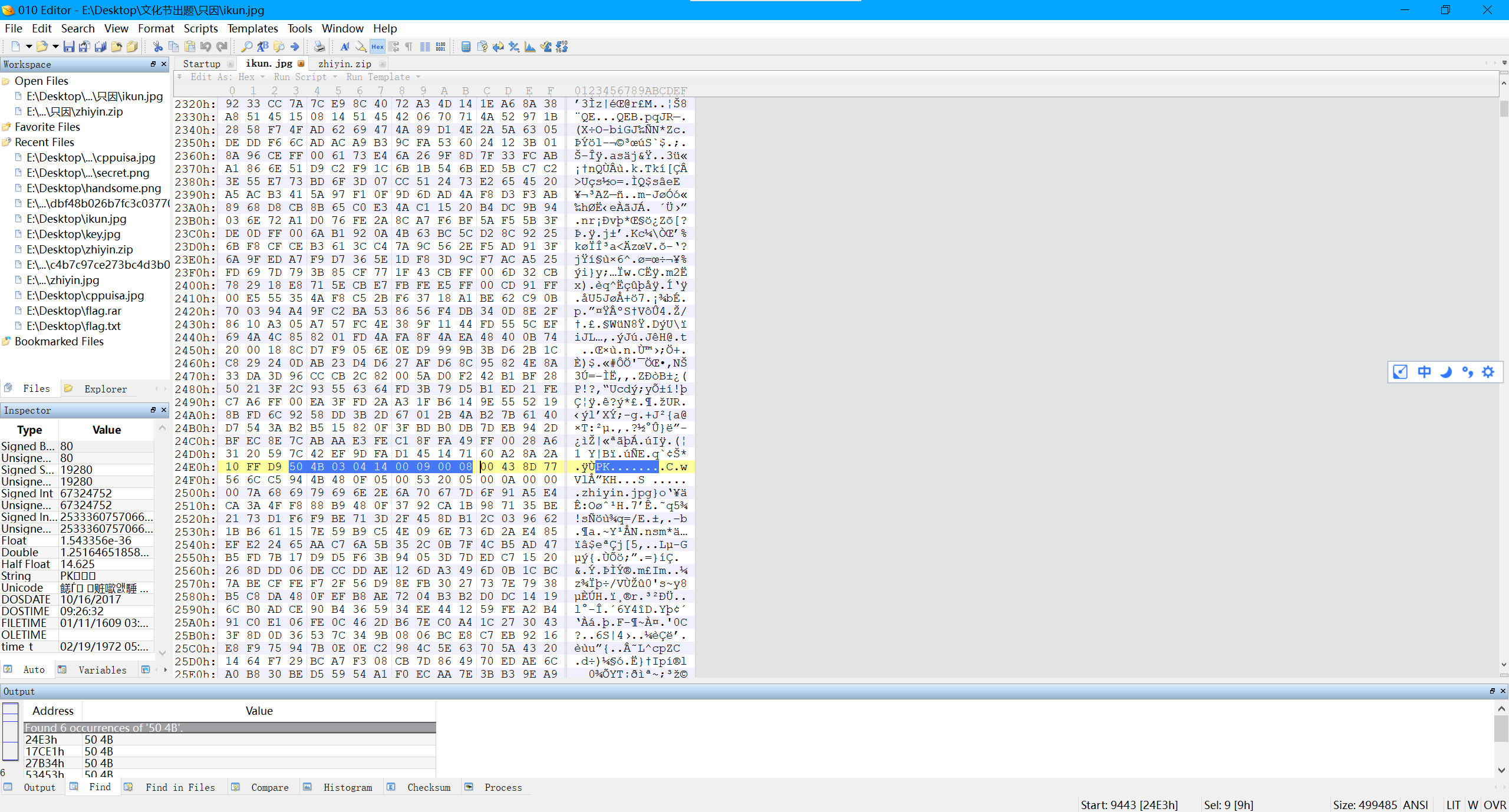Open the Templates menu

[252, 28]
